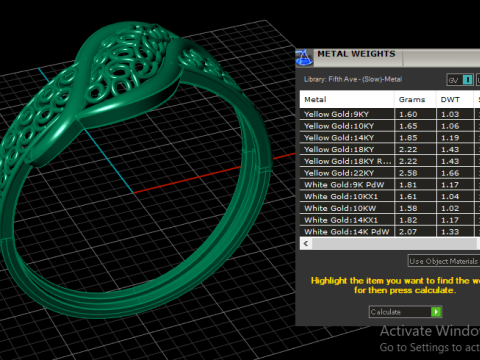Click Grams value 1.82 for 14KX1

tap(408, 220)
